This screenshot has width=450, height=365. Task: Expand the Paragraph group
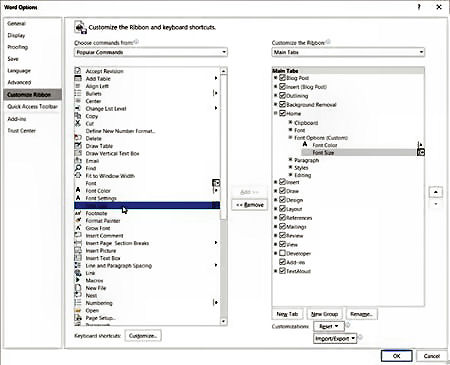(x=290, y=160)
